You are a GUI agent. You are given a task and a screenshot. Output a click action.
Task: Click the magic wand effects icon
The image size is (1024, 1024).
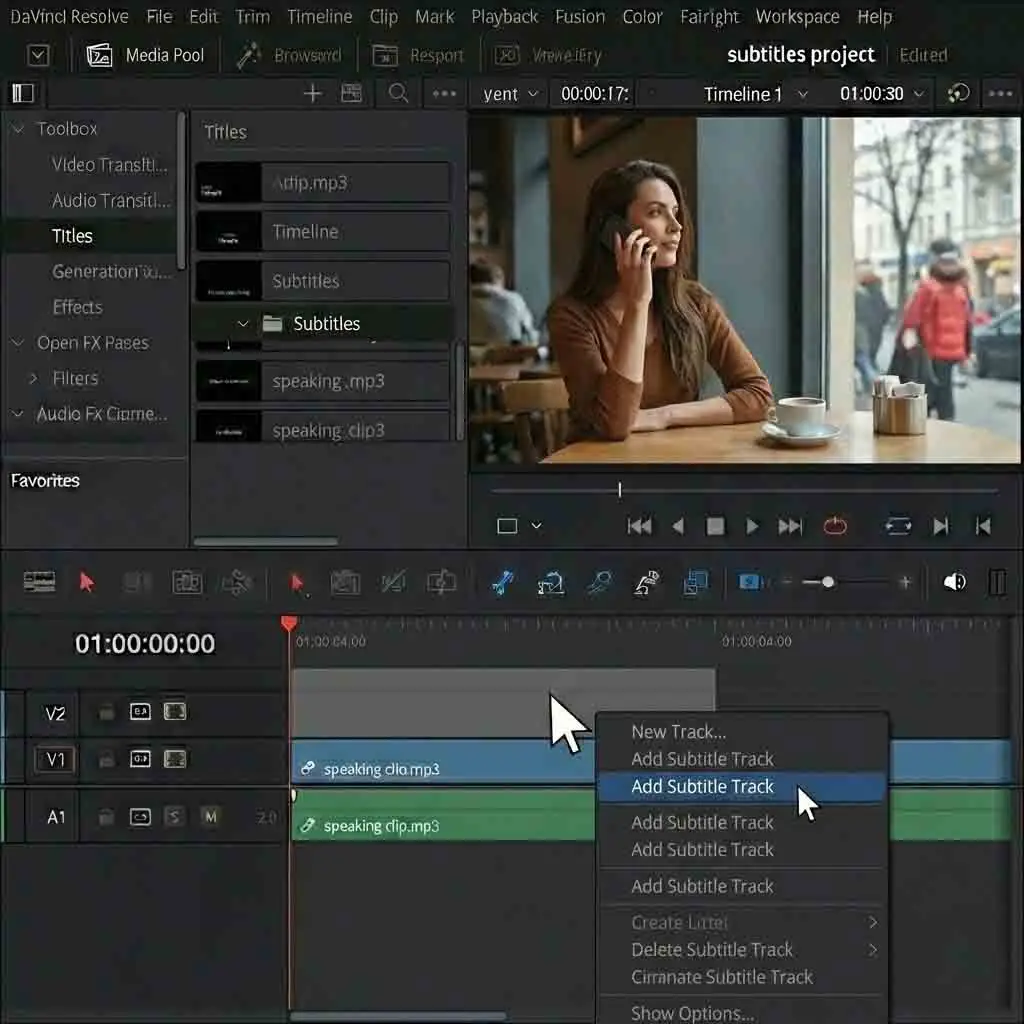point(248,56)
